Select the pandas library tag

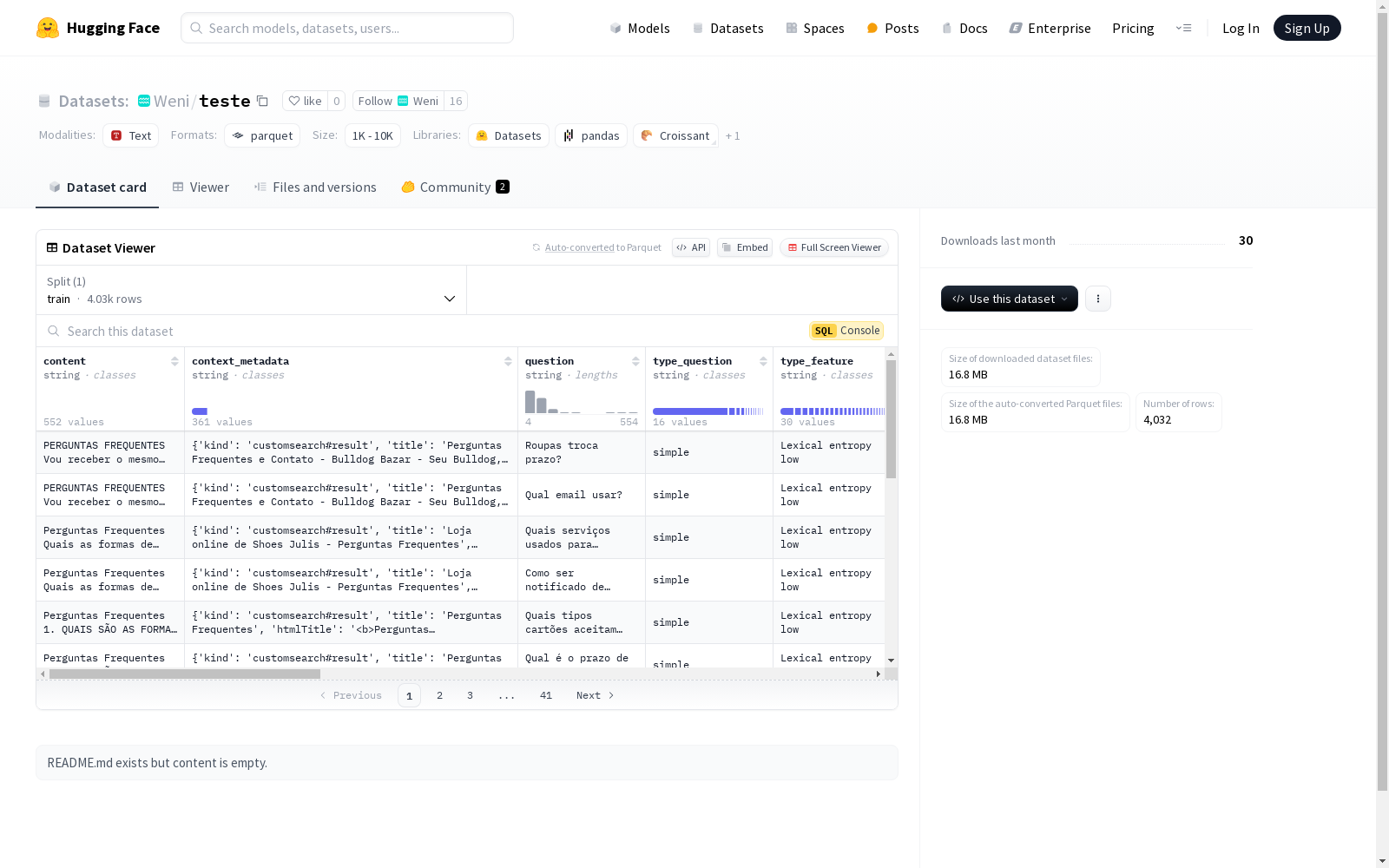click(591, 135)
